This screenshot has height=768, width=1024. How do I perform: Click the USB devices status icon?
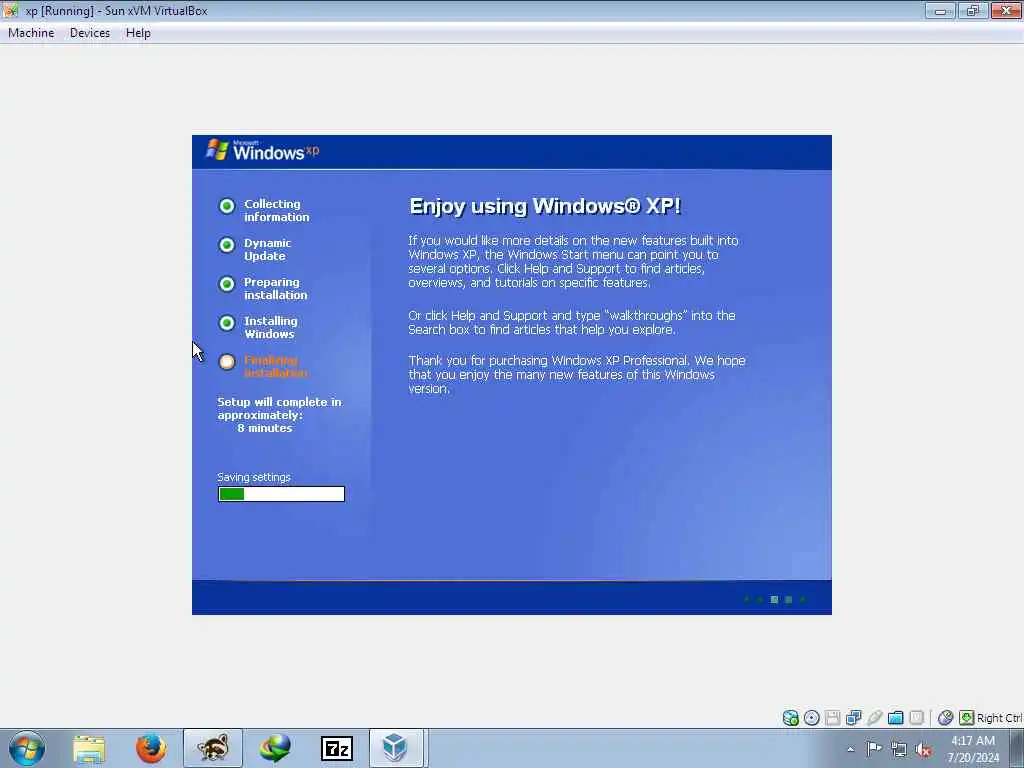[x=874, y=718]
